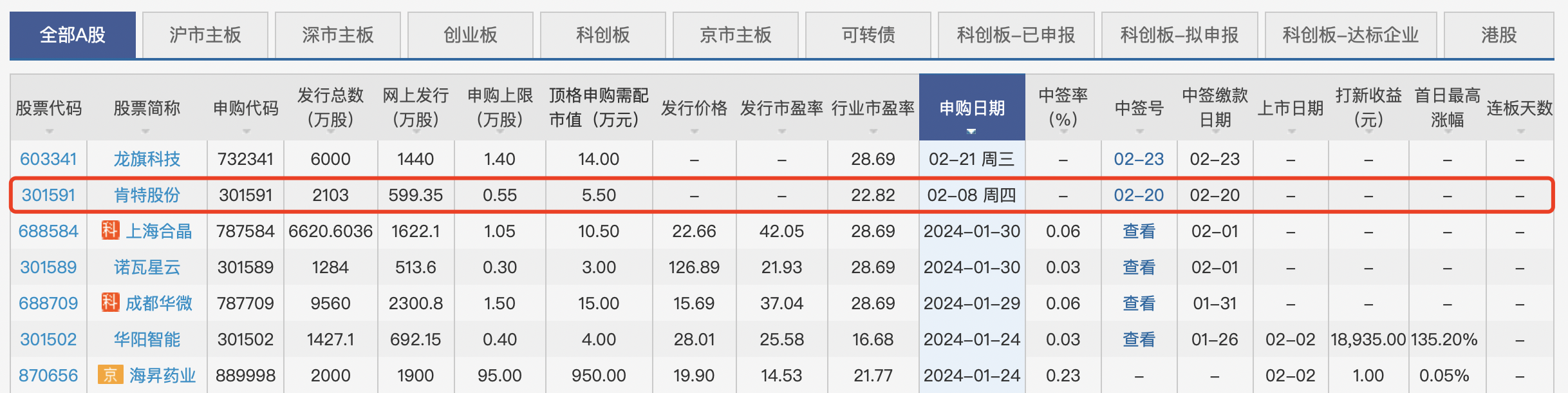This screenshot has width=1568, height=393.
Task: Open the 华阳智能 stock name link
Action: pyautogui.click(x=147, y=340)
